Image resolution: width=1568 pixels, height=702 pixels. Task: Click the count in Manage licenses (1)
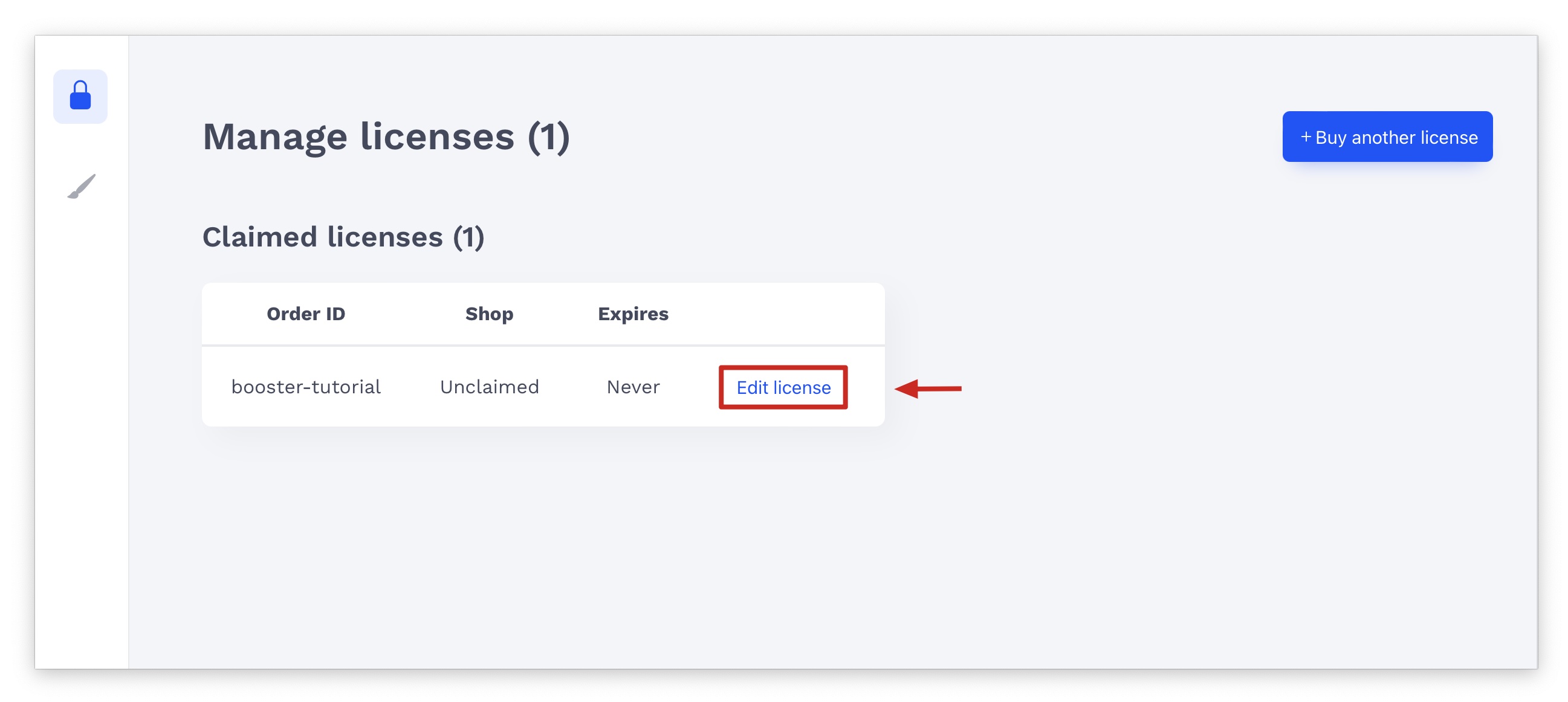click(548, 137)
